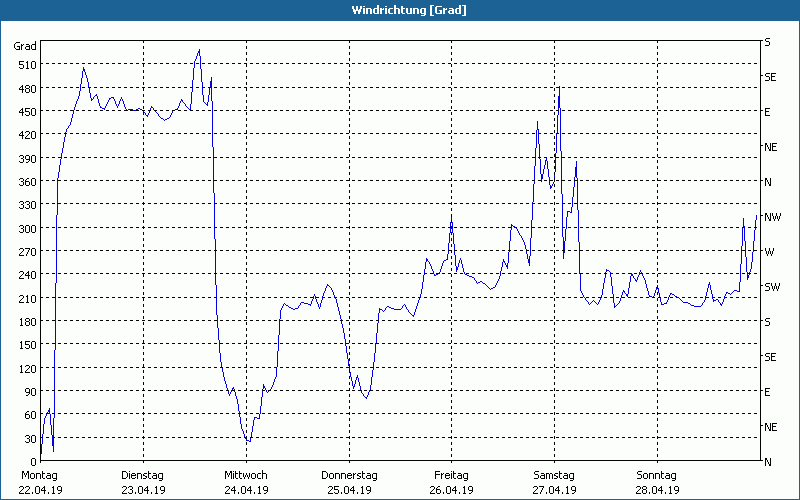Click the chart title Windrichtung [Grad]
This screenshot has height=500, width=800.
pos(409,10)
